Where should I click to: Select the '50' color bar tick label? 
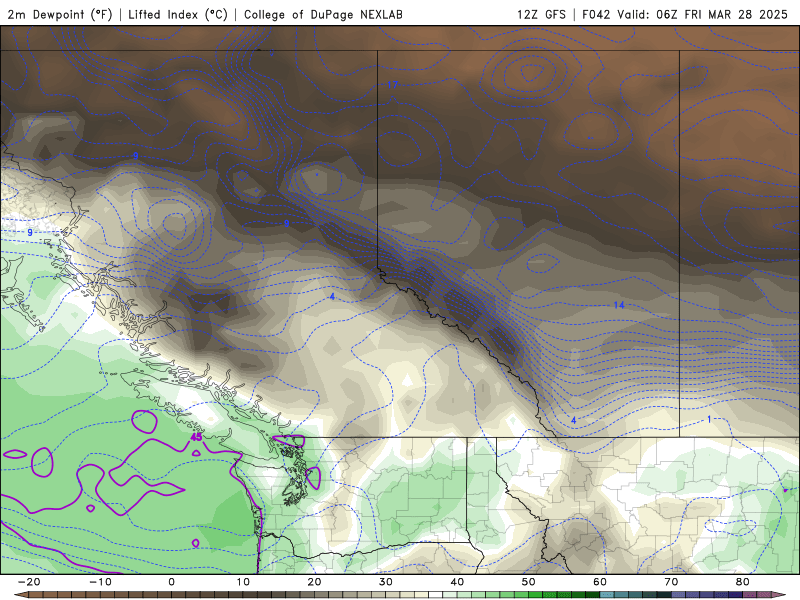pyautogui.click(x=529, y=582)
